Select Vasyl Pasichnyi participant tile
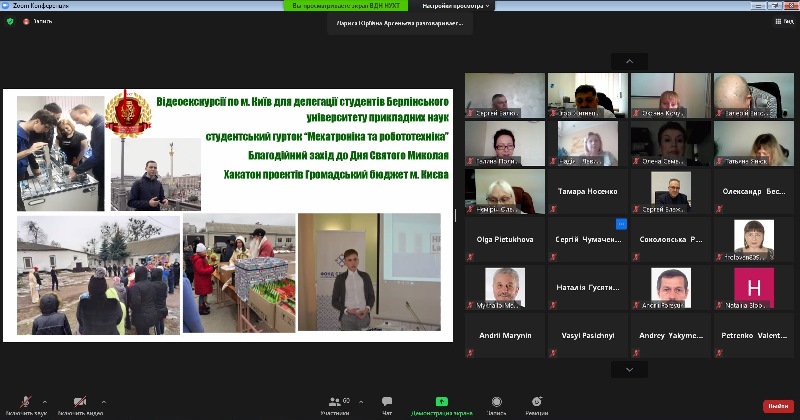The image size is (800, 420). click(588, 335)
